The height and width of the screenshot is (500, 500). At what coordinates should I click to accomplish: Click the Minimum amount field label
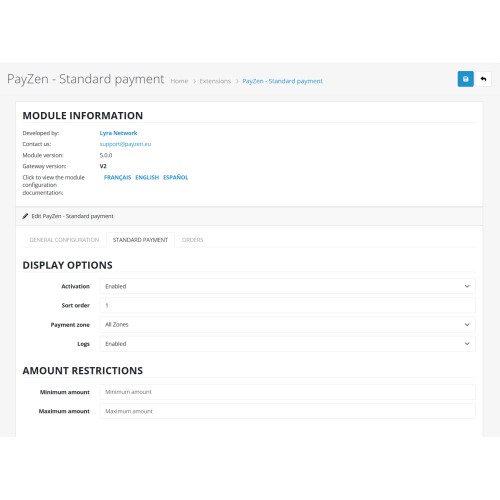click(x=65, y=392)
